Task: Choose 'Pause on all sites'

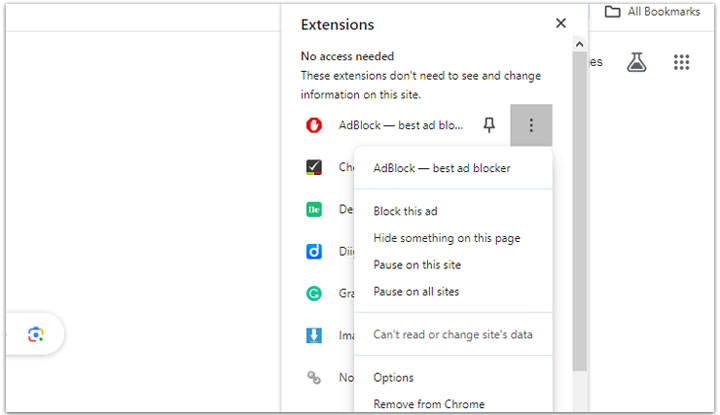Action: coord(415,292)
